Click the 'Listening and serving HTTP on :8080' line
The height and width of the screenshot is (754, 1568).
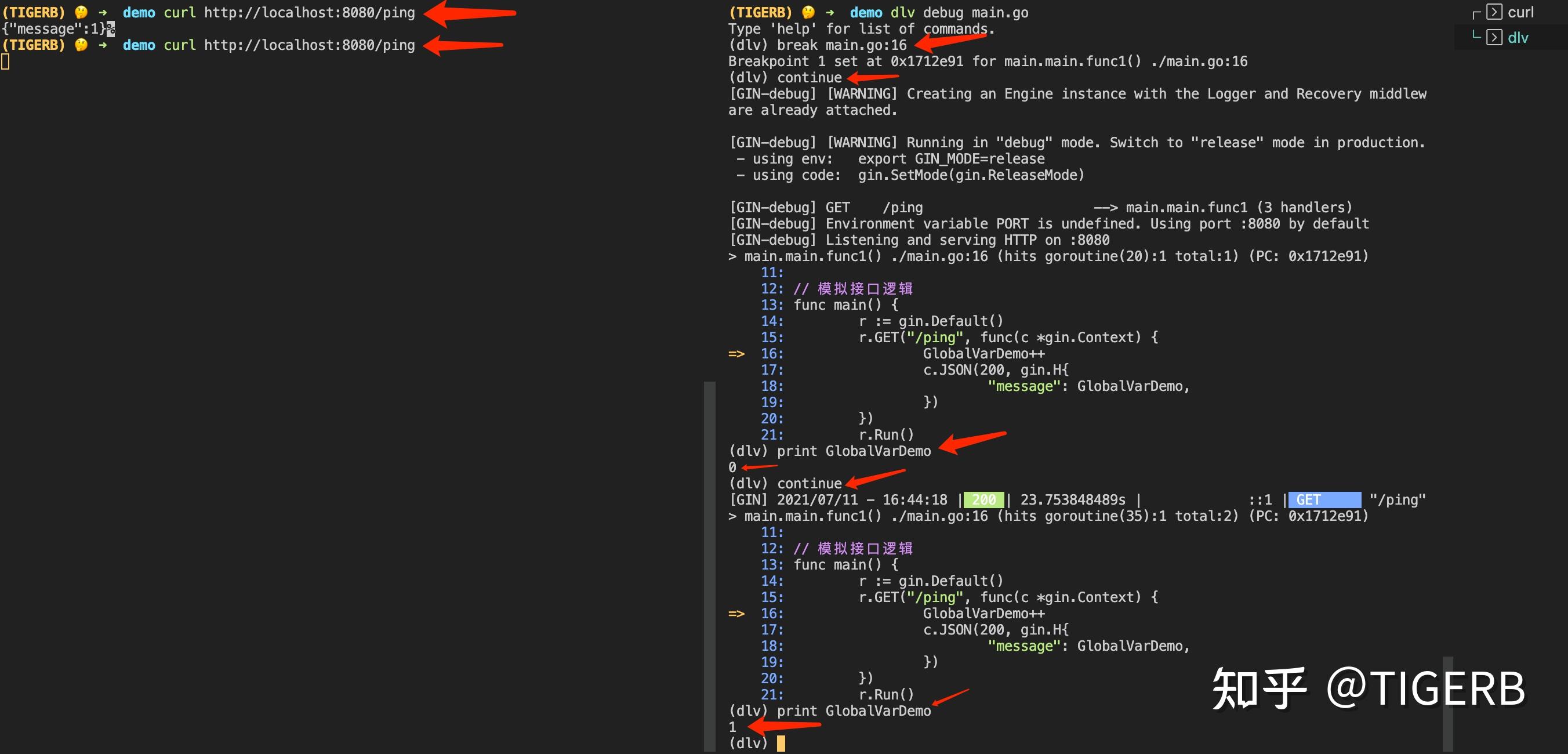click(919, 240)
